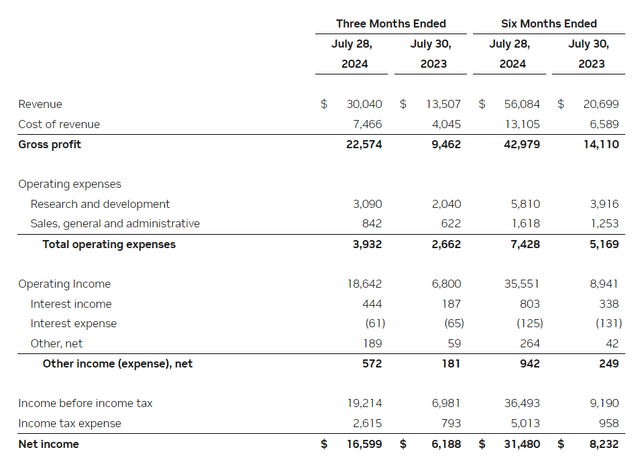Image resolution: width=640 pixels, height=458 pixels.
Task: Select net income value 16,599
Action: tap(364, 444)
